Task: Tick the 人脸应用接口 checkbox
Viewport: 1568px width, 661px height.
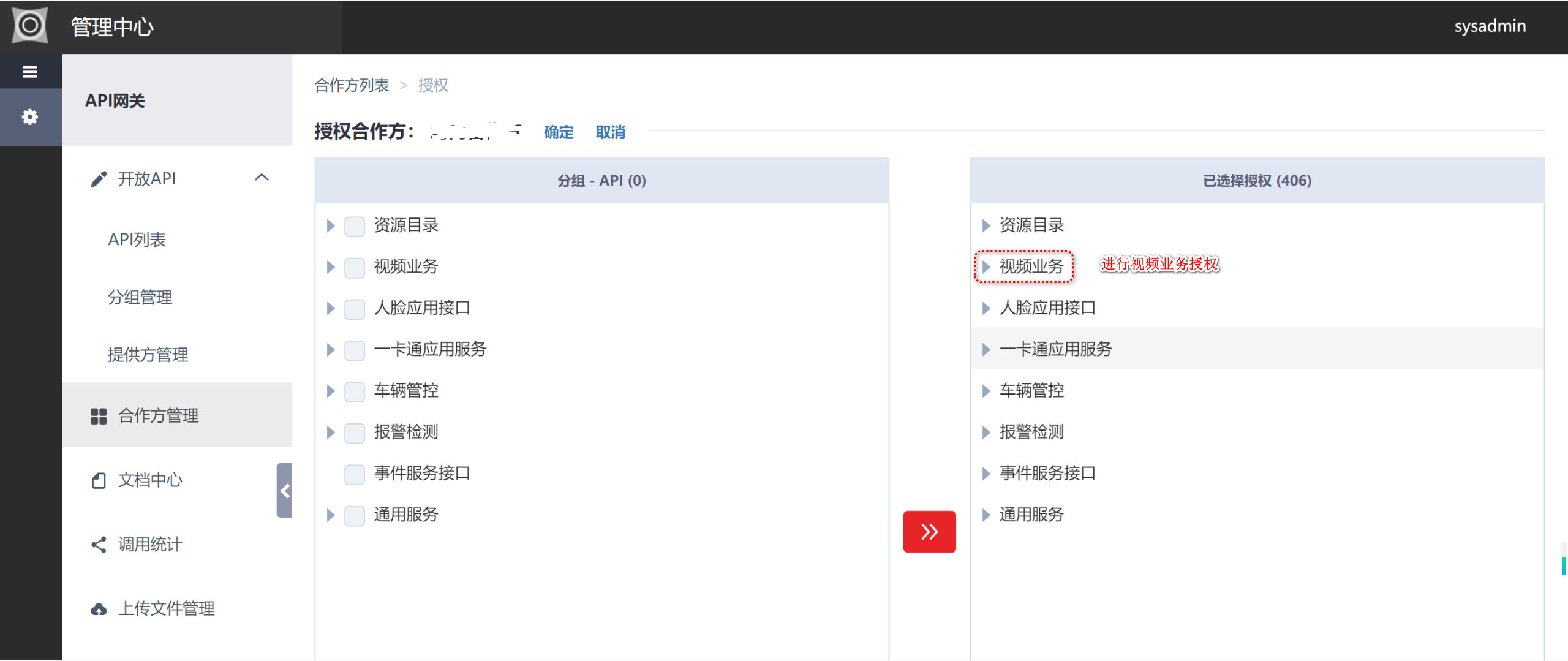Action: pyautogui.click(x=354, y=309)
